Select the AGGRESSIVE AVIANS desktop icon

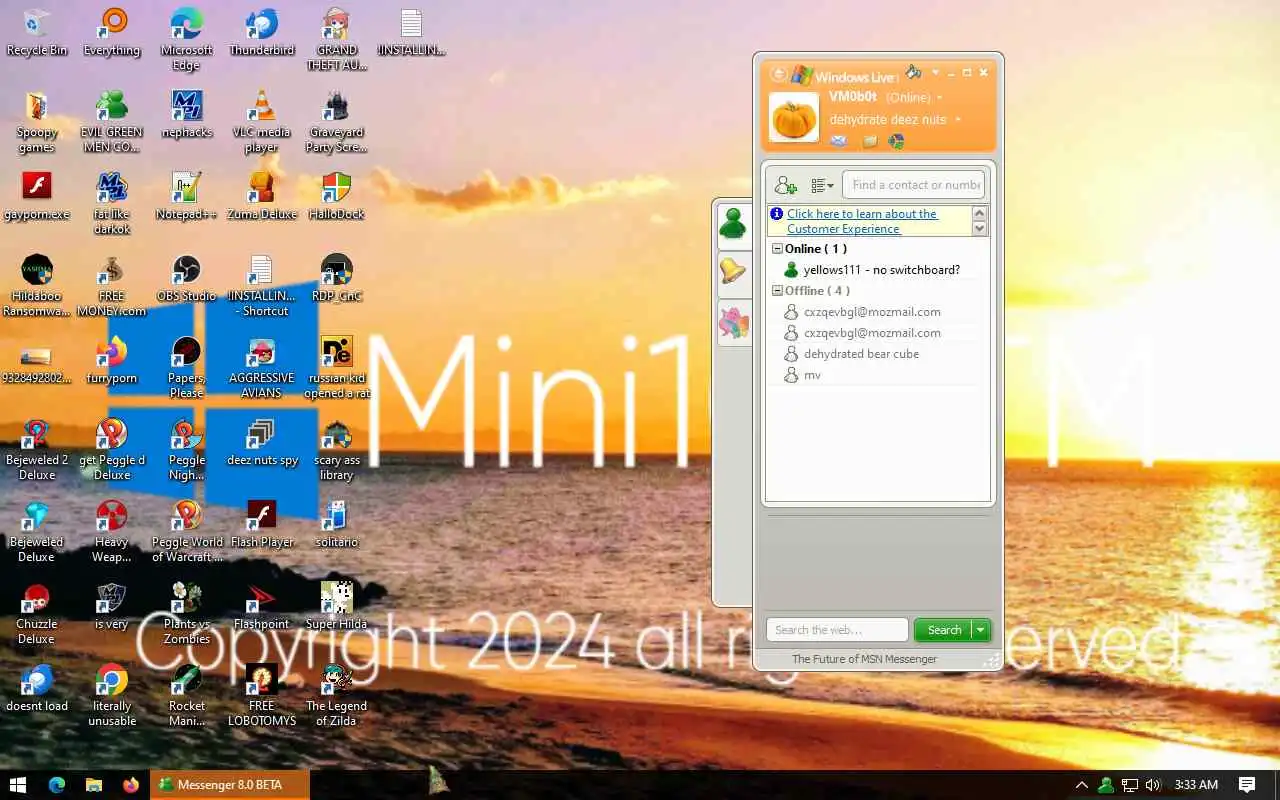[262, 367]
